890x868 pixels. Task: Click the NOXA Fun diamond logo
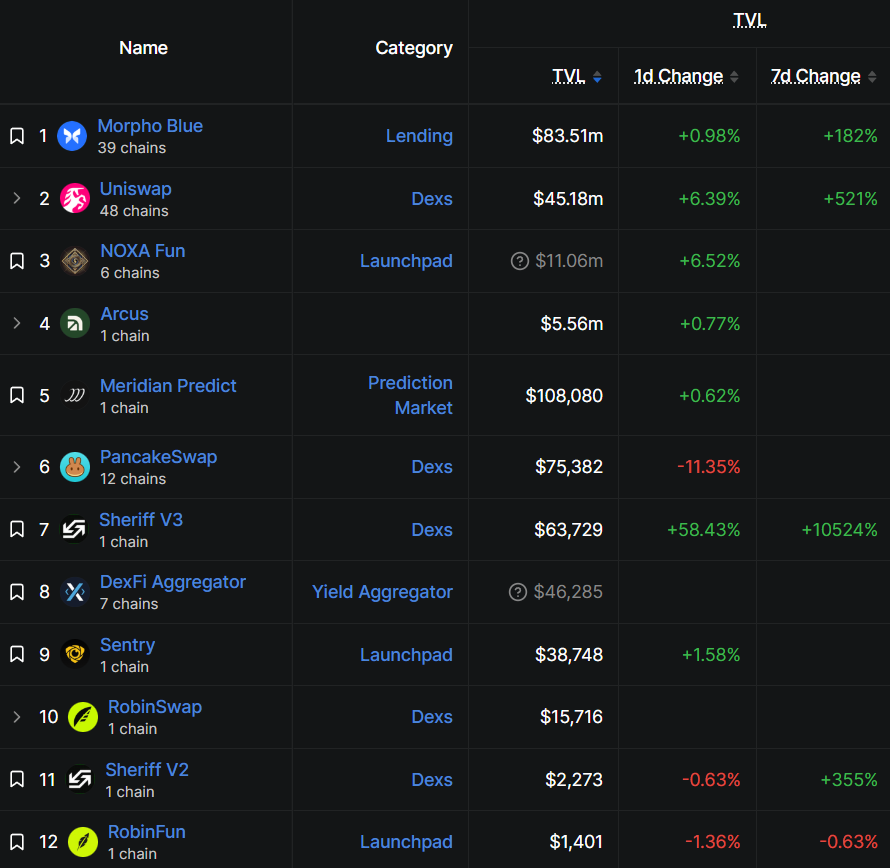(75, 261)
